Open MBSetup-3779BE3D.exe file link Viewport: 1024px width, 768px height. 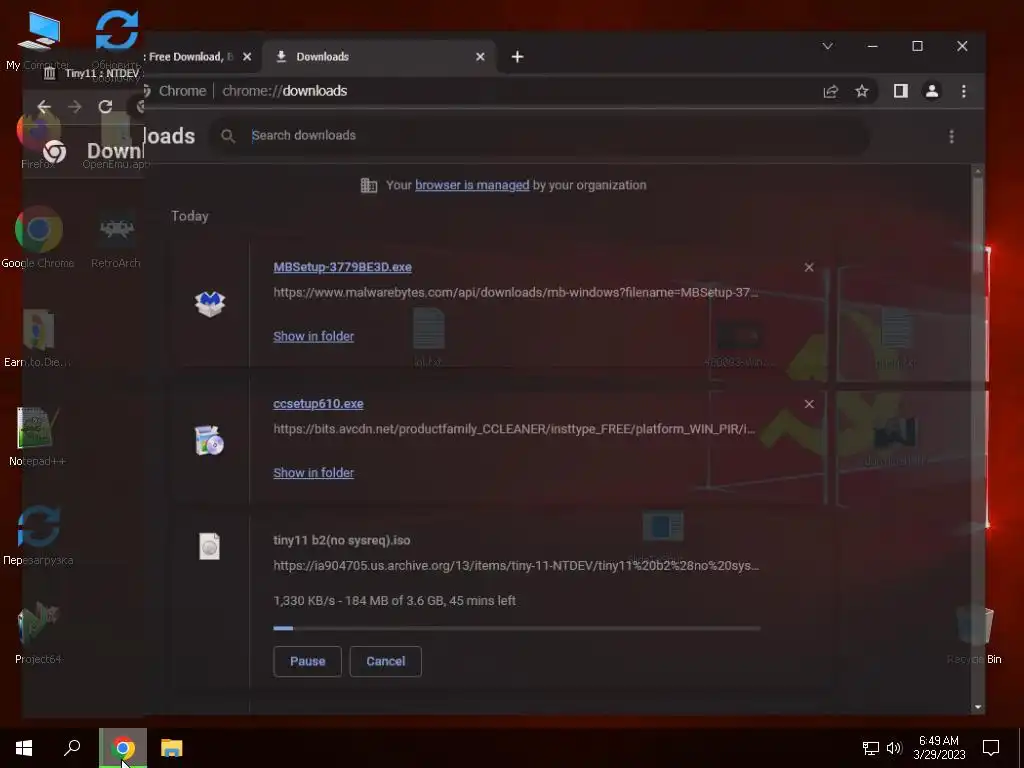[342, 267]
